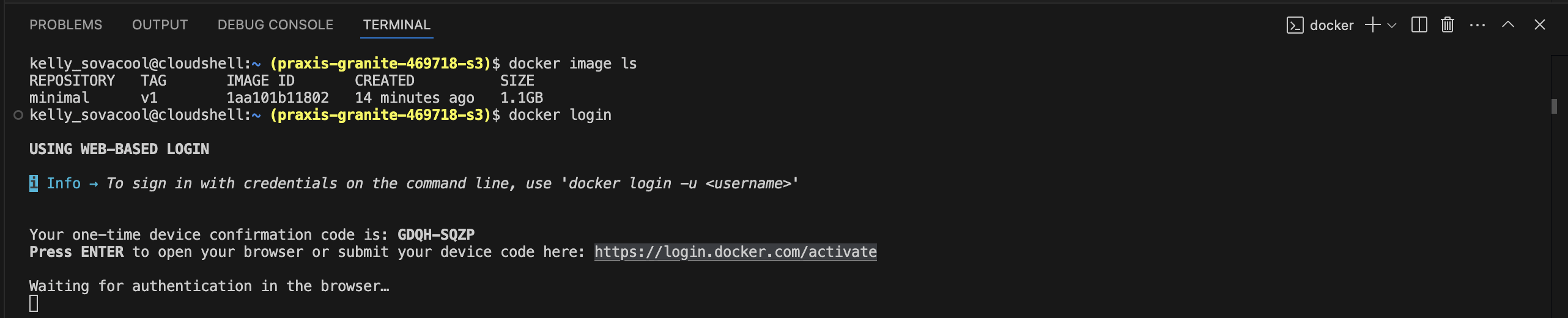This screenshot has width=1568, height=318.
Task: Close the terminal panel
Action: tap(1540, 25)
